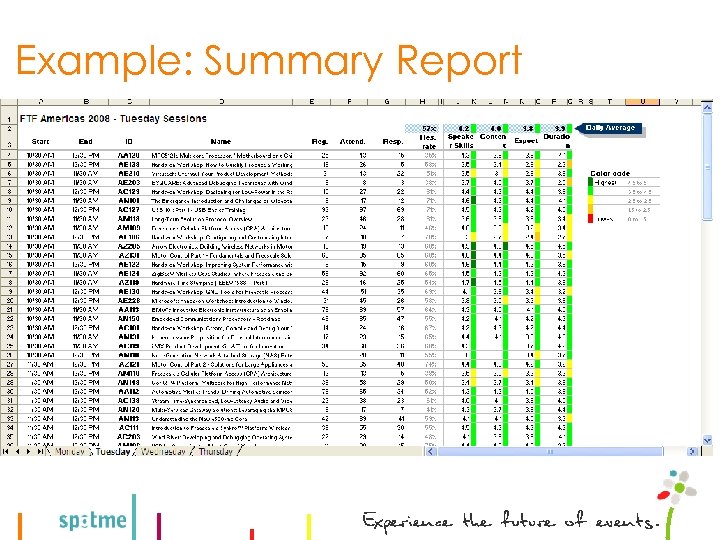The height and width of the screenshot is (540, 720).
Task: Click the "Reg." column heading cell
Action: tap(320, 141)
